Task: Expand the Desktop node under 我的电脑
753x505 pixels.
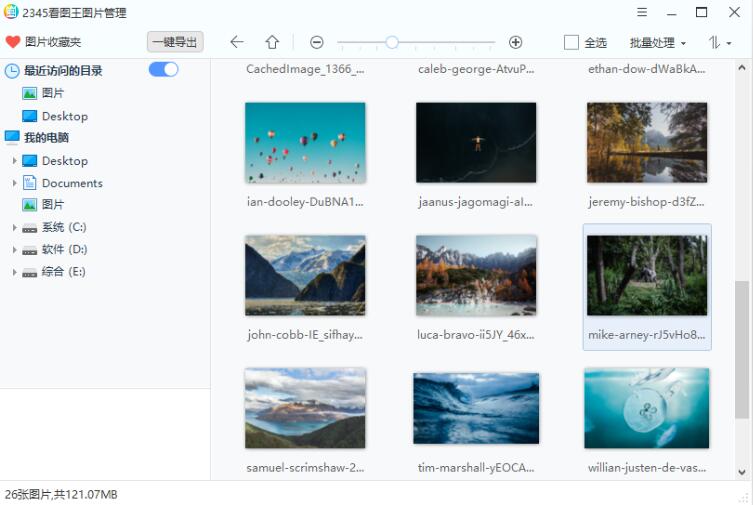Action: (14, 161)
